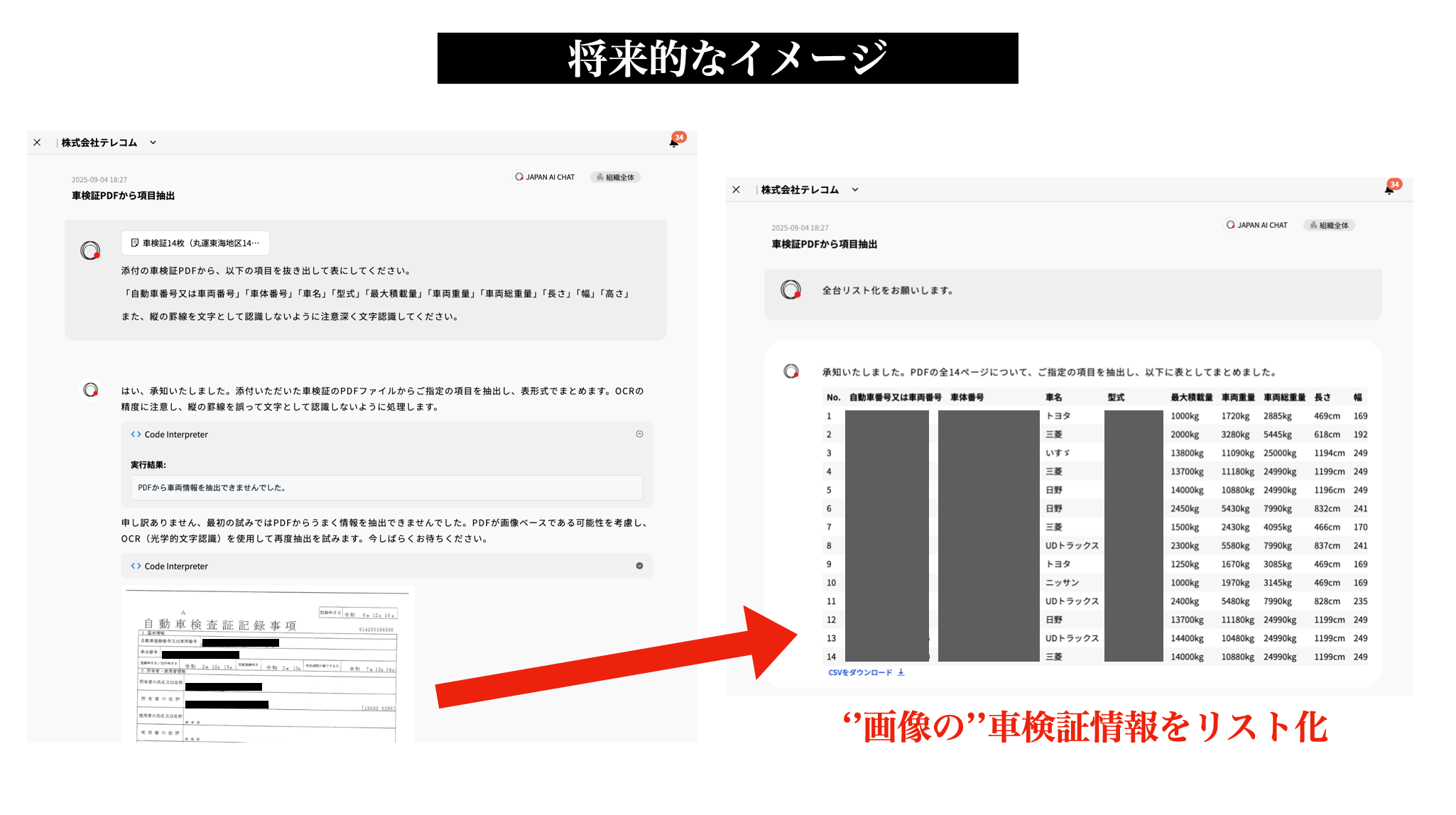Viewport: 1456px width, 815px height.
Task: Select chat title 車検証PDFから項目抽出 in right window
Action: coord(824,244)
